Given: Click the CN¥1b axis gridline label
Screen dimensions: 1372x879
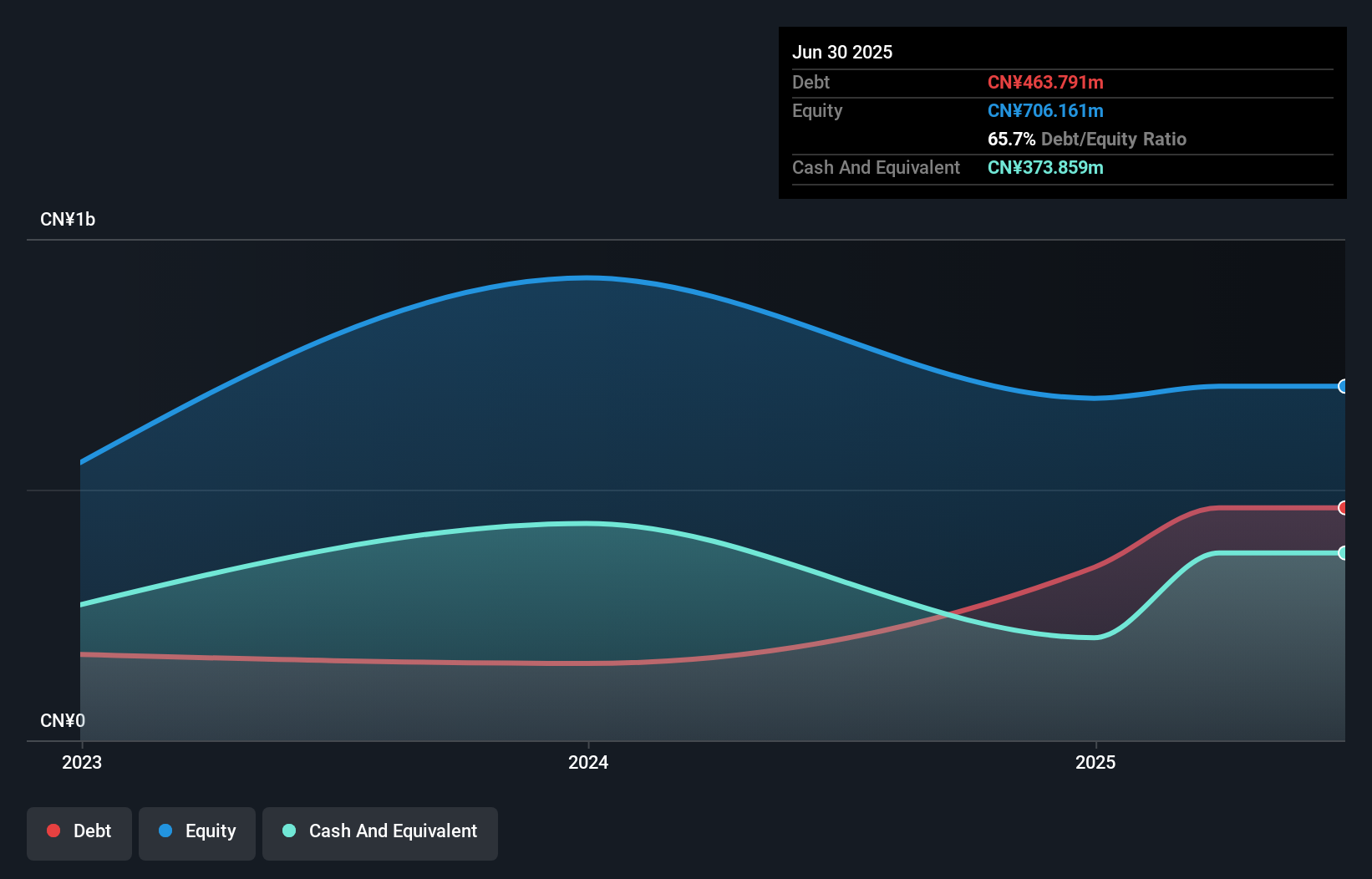Looking at the screenshot, I should point(68,219).
